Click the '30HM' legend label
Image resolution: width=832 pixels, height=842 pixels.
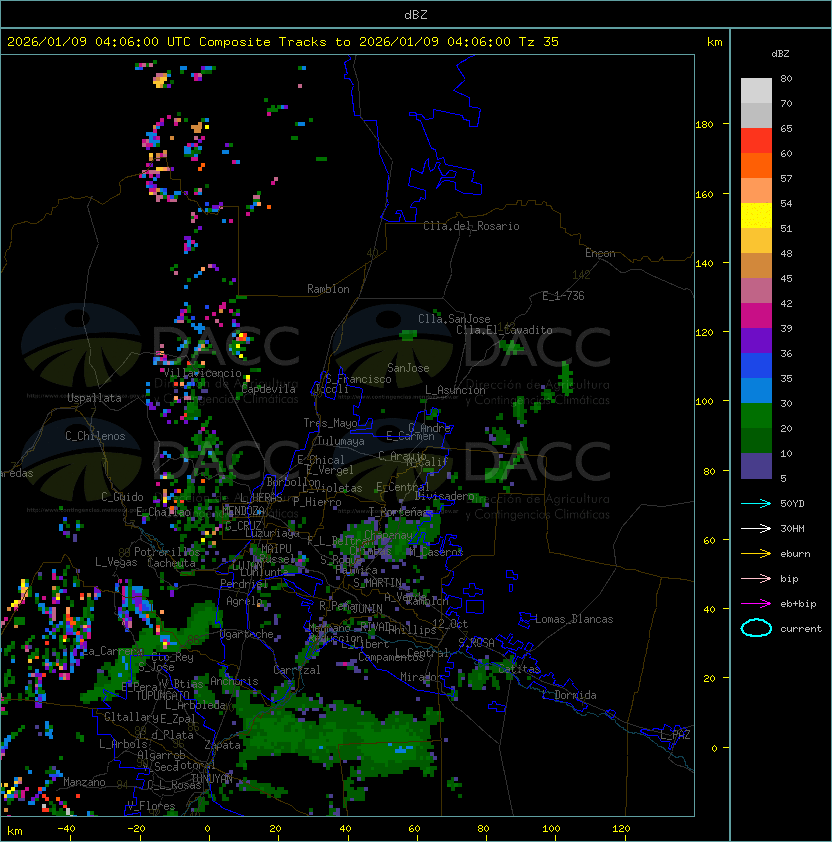click(792, 529)
